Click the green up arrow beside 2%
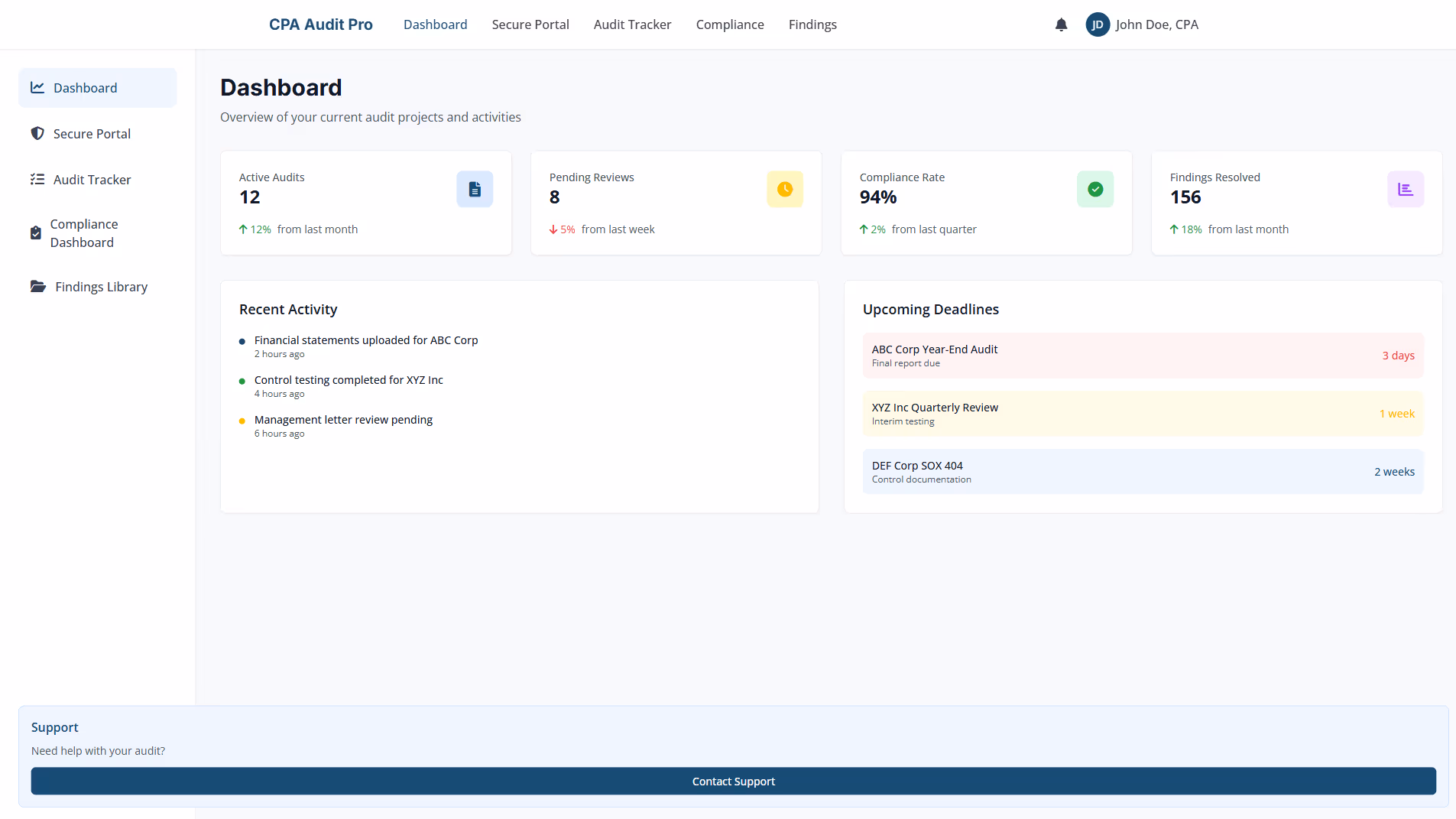The height and width of the screenshot is (819, 1456). (x=864, y=229)
